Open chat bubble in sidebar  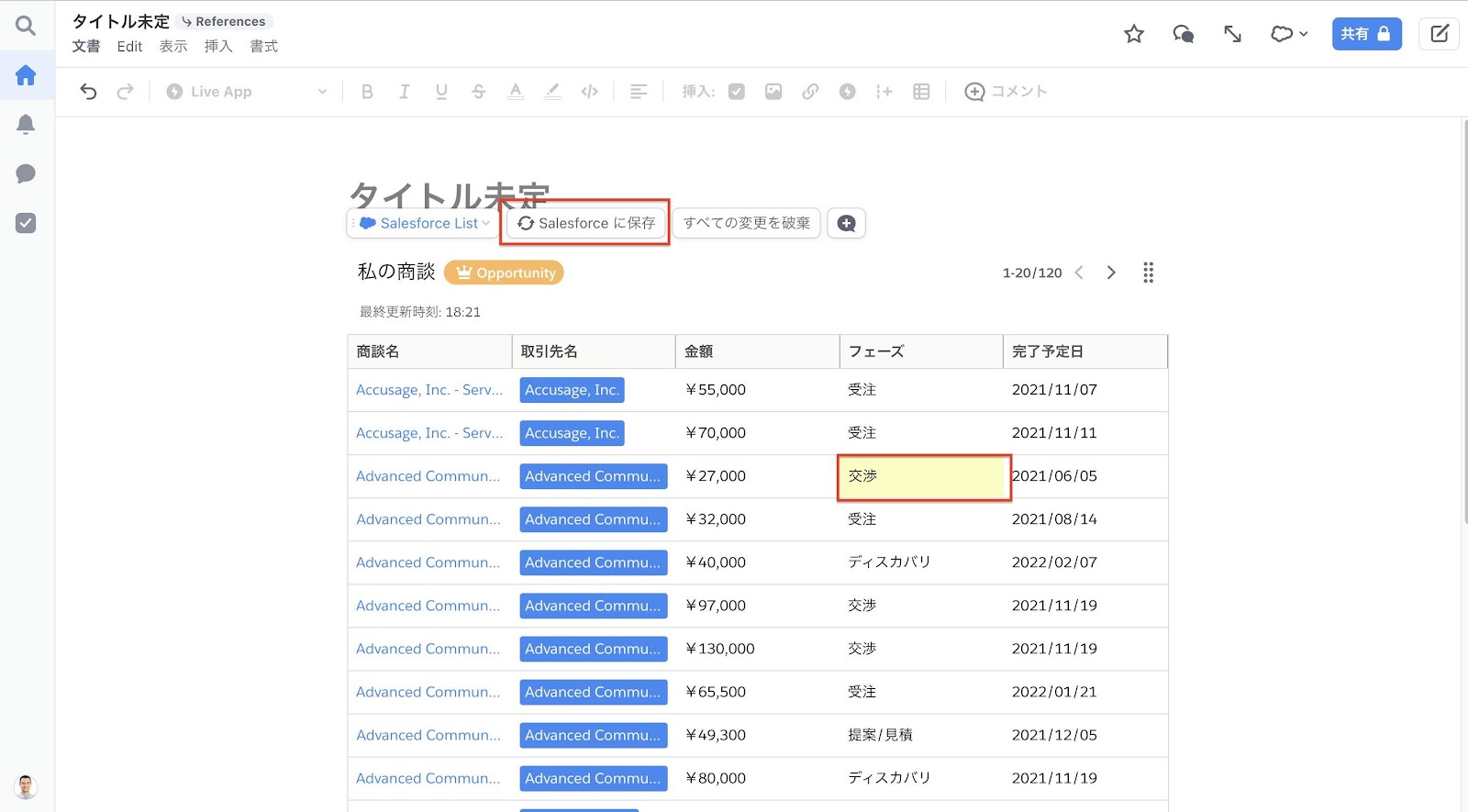pos(26,173)
